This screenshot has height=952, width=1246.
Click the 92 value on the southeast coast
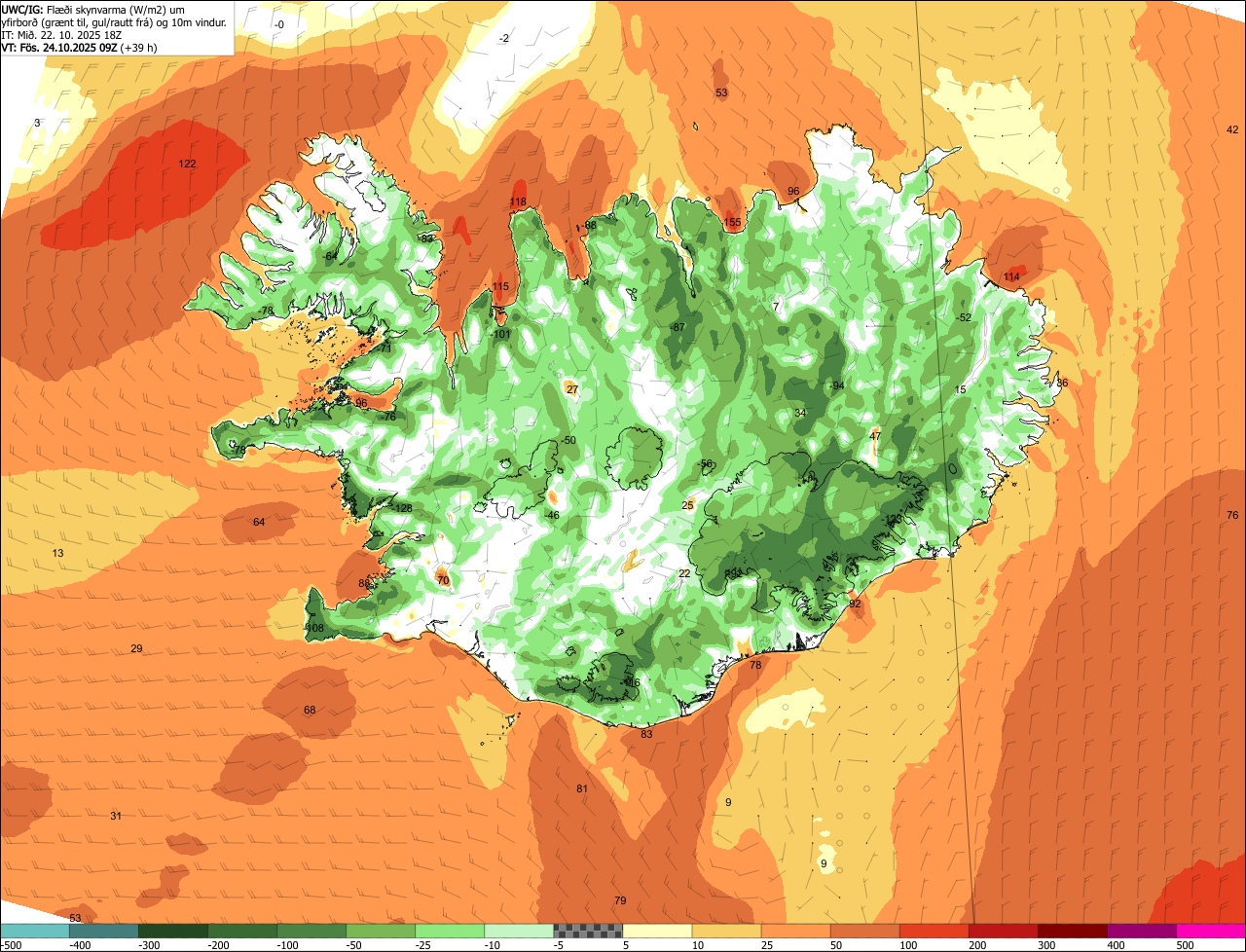(855, 604)
